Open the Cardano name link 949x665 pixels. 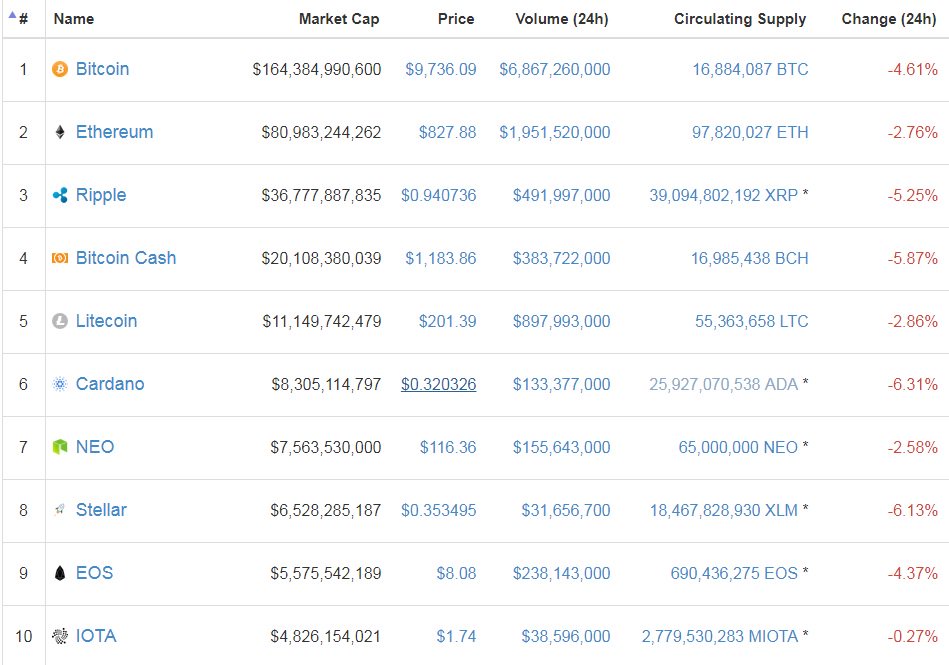coord(110,384)
